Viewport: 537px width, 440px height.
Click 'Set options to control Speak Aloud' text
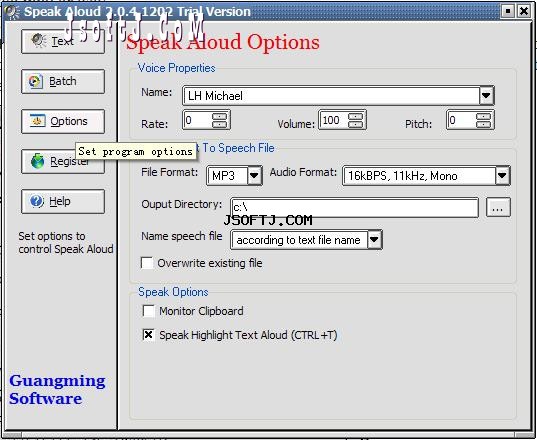pos(66,242)
